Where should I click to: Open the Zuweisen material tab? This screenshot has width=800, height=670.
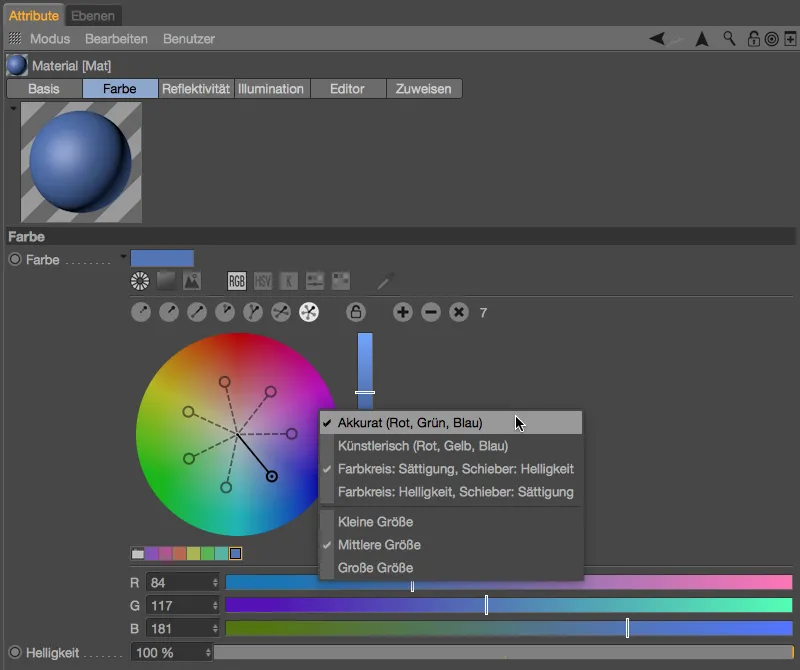tap(424, 89)
